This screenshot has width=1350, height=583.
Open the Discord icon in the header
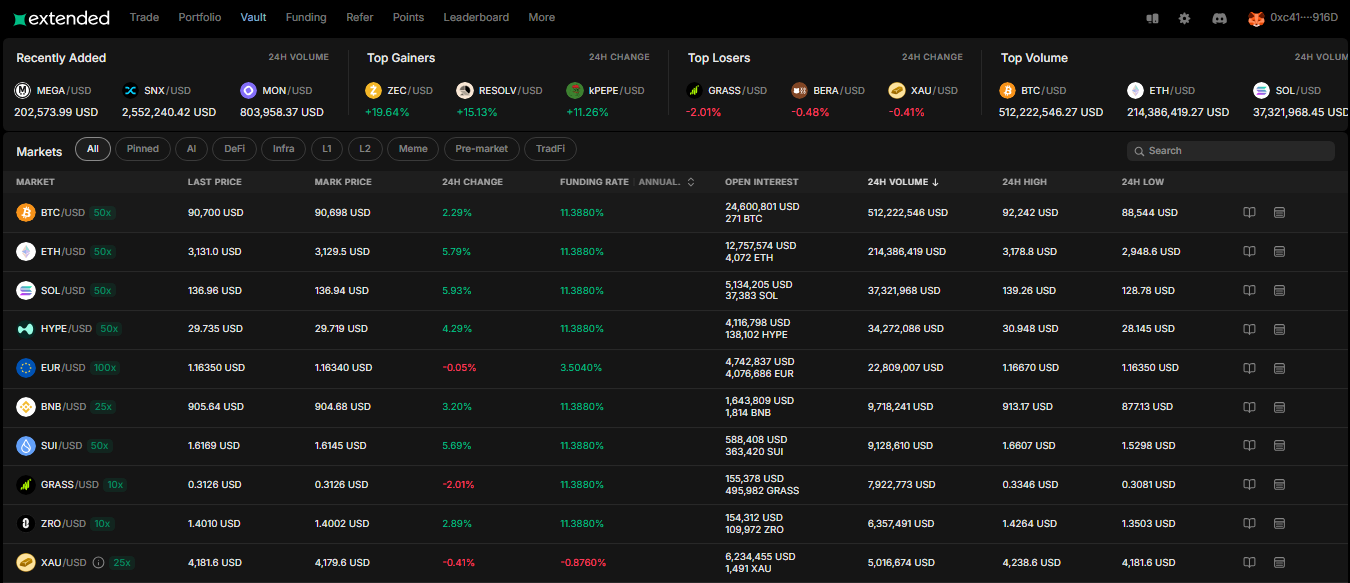(1219, 17)
